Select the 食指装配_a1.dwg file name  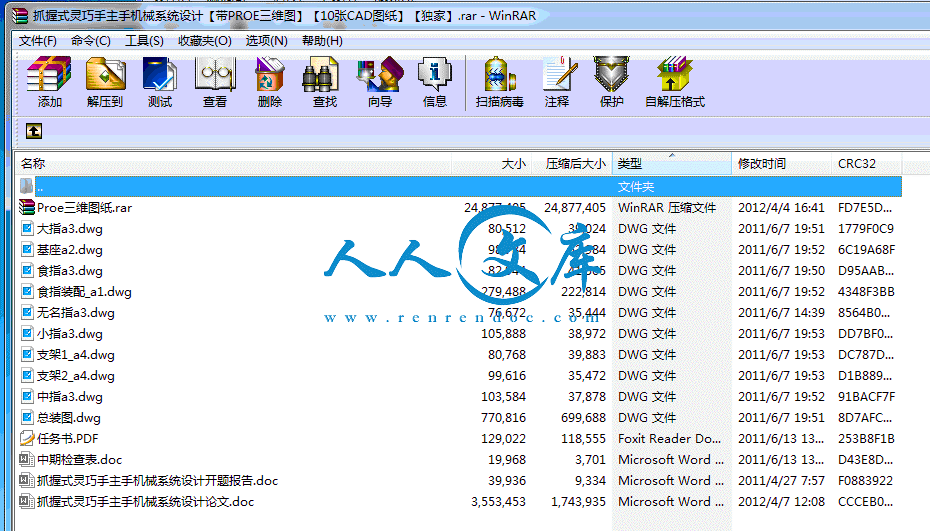pos(84,291)
